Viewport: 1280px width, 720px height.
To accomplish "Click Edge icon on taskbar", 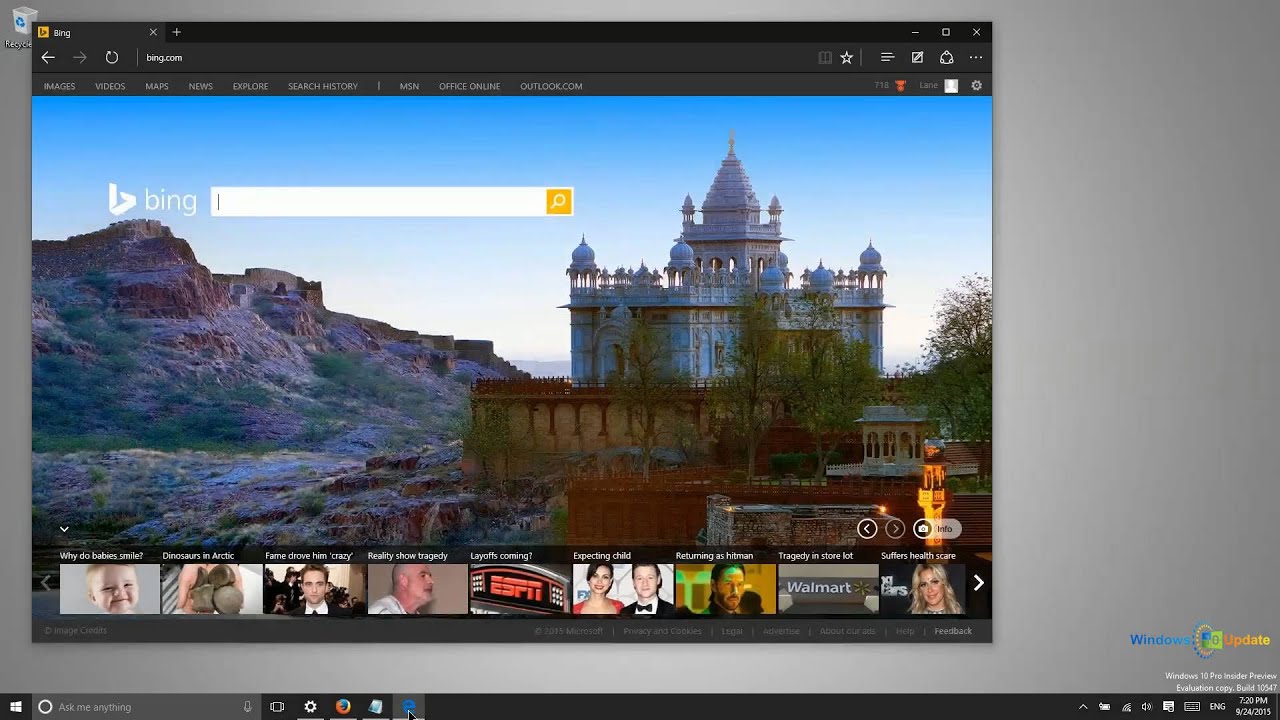I will click(409, 707).
